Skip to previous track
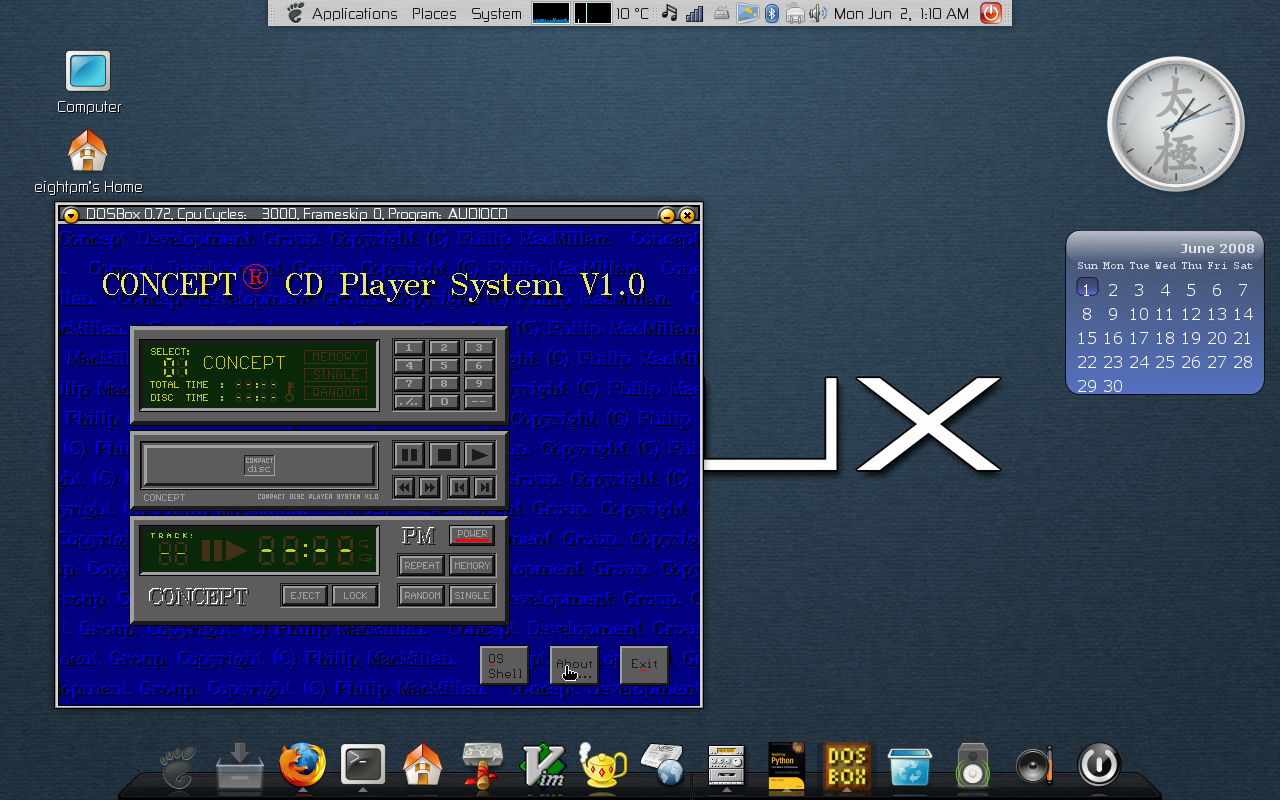Viewport: 1280px width, 800px height. 459,487
